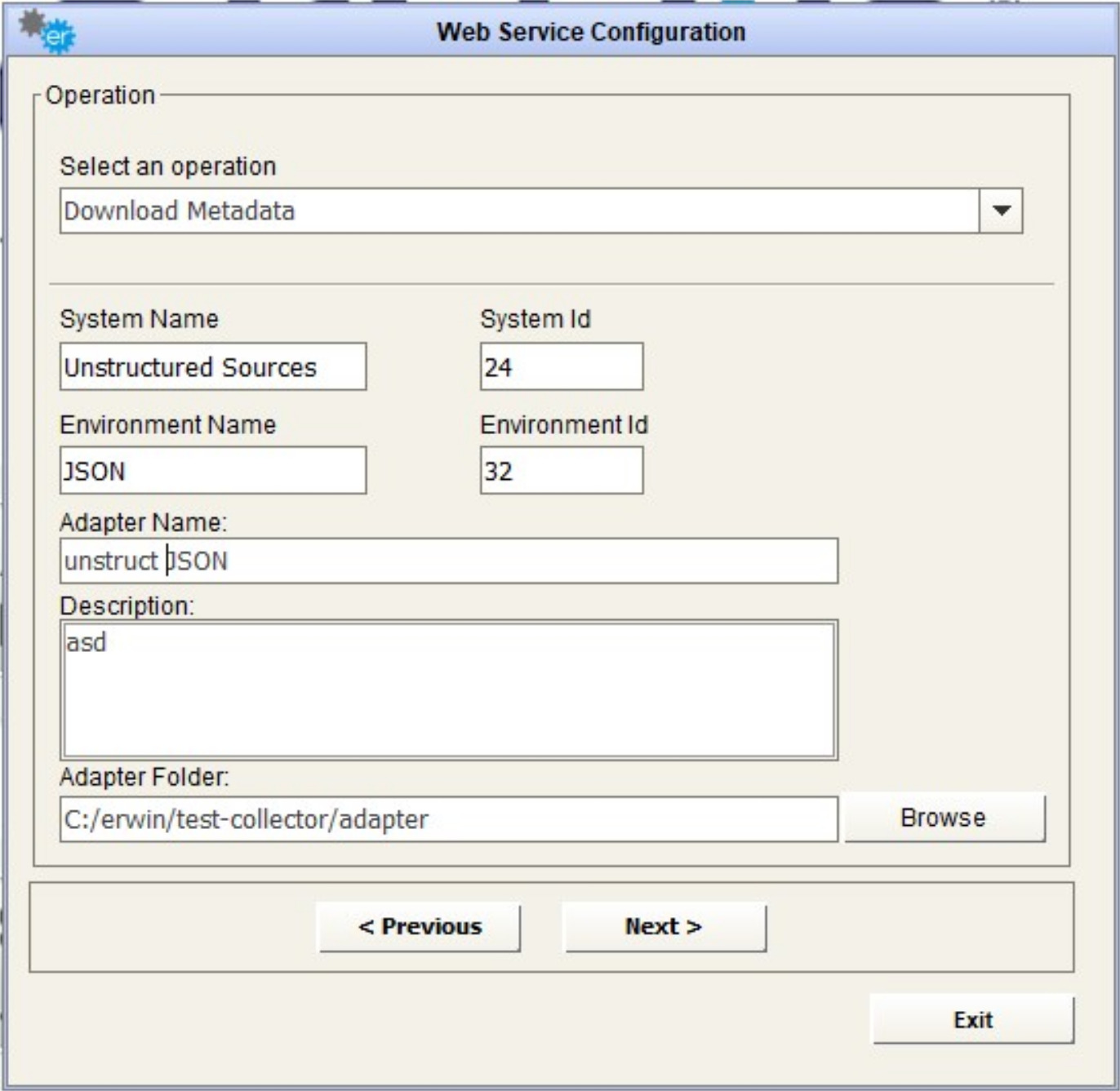Click into the Environment Name field
Image resolution: width=1120 pixels, height=1091 pixels.
[x=212, y=471]
